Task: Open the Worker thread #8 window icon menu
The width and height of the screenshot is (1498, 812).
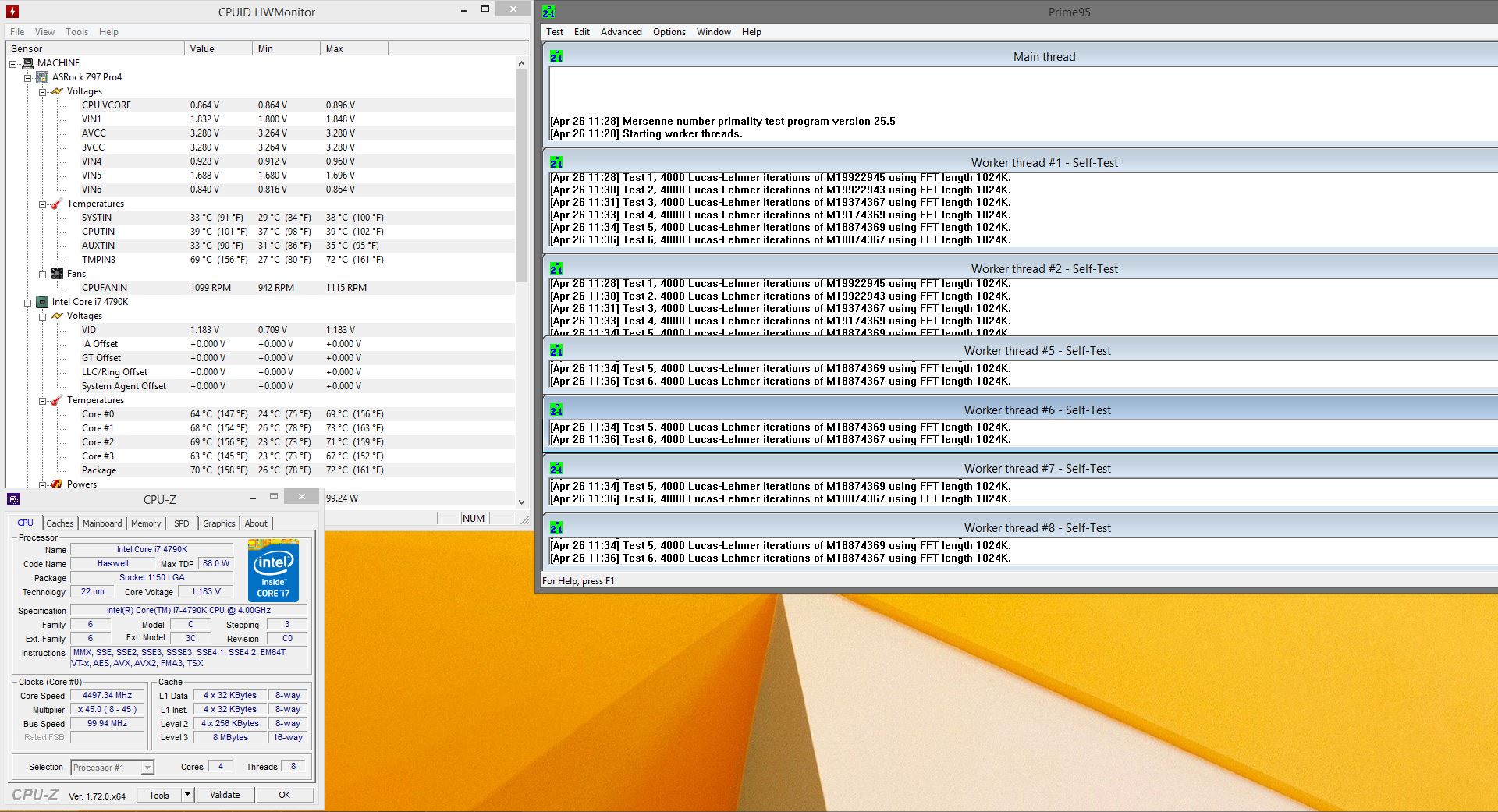Action: point(556,527)
